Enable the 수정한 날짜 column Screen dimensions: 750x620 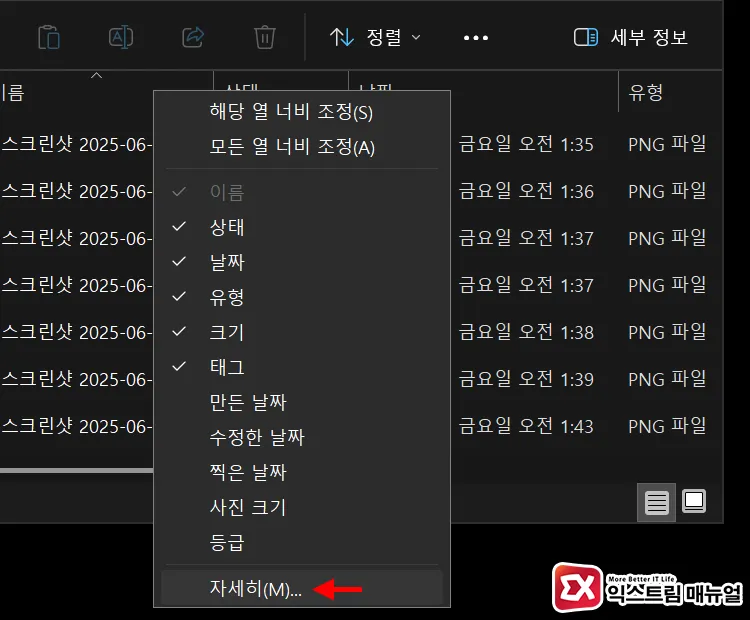point(302,437)
